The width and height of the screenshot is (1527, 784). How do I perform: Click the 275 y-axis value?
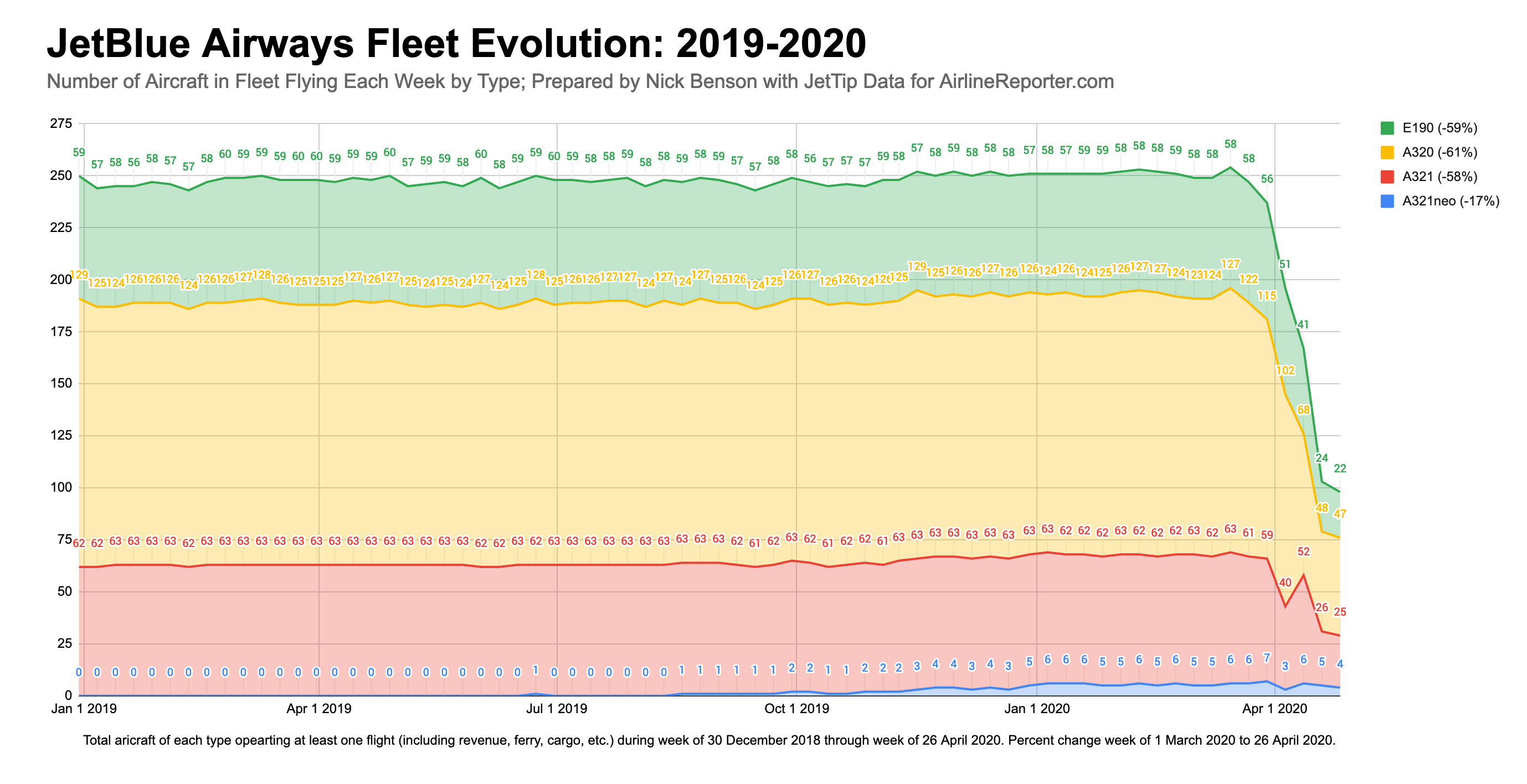point(61,124)
